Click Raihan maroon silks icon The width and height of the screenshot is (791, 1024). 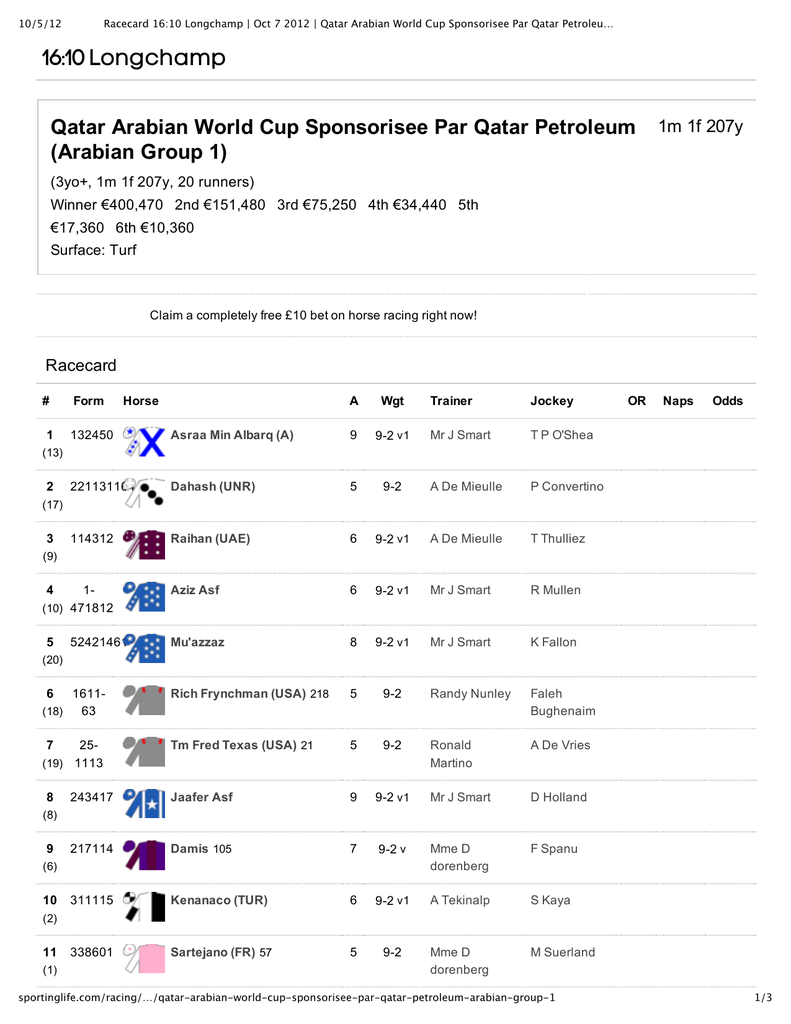click(144, 546)
